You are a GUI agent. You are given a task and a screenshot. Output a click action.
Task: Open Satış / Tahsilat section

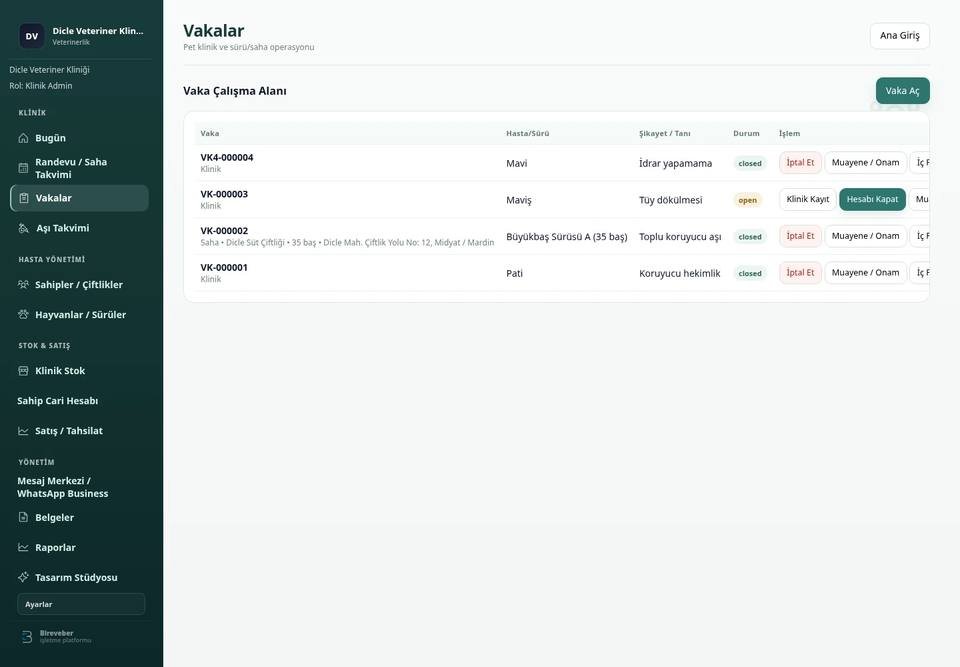[x=80, y=431]
